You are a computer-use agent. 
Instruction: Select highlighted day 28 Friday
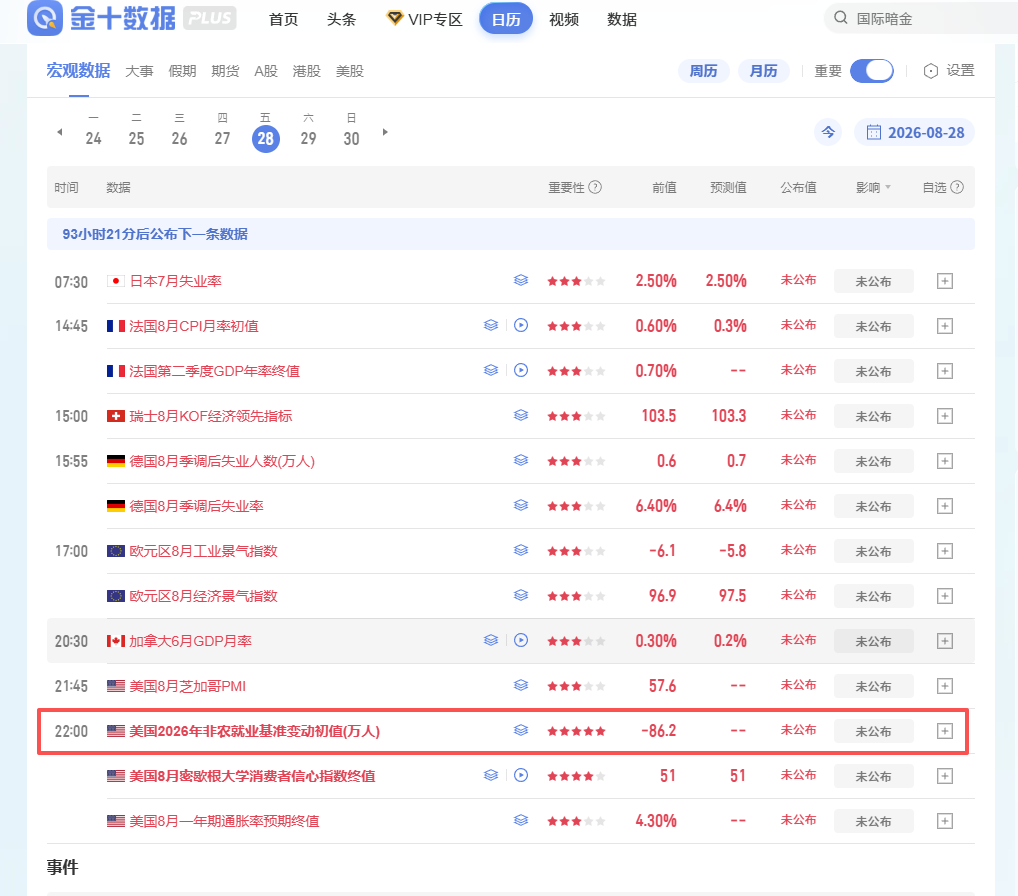tap(266, 138)
